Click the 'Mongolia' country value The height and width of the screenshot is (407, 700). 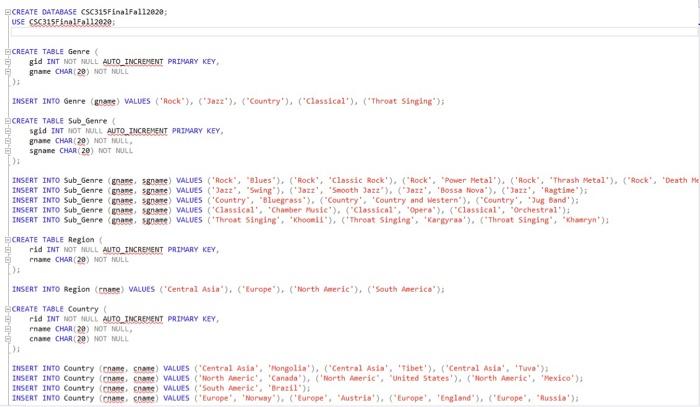click(289, 368)
